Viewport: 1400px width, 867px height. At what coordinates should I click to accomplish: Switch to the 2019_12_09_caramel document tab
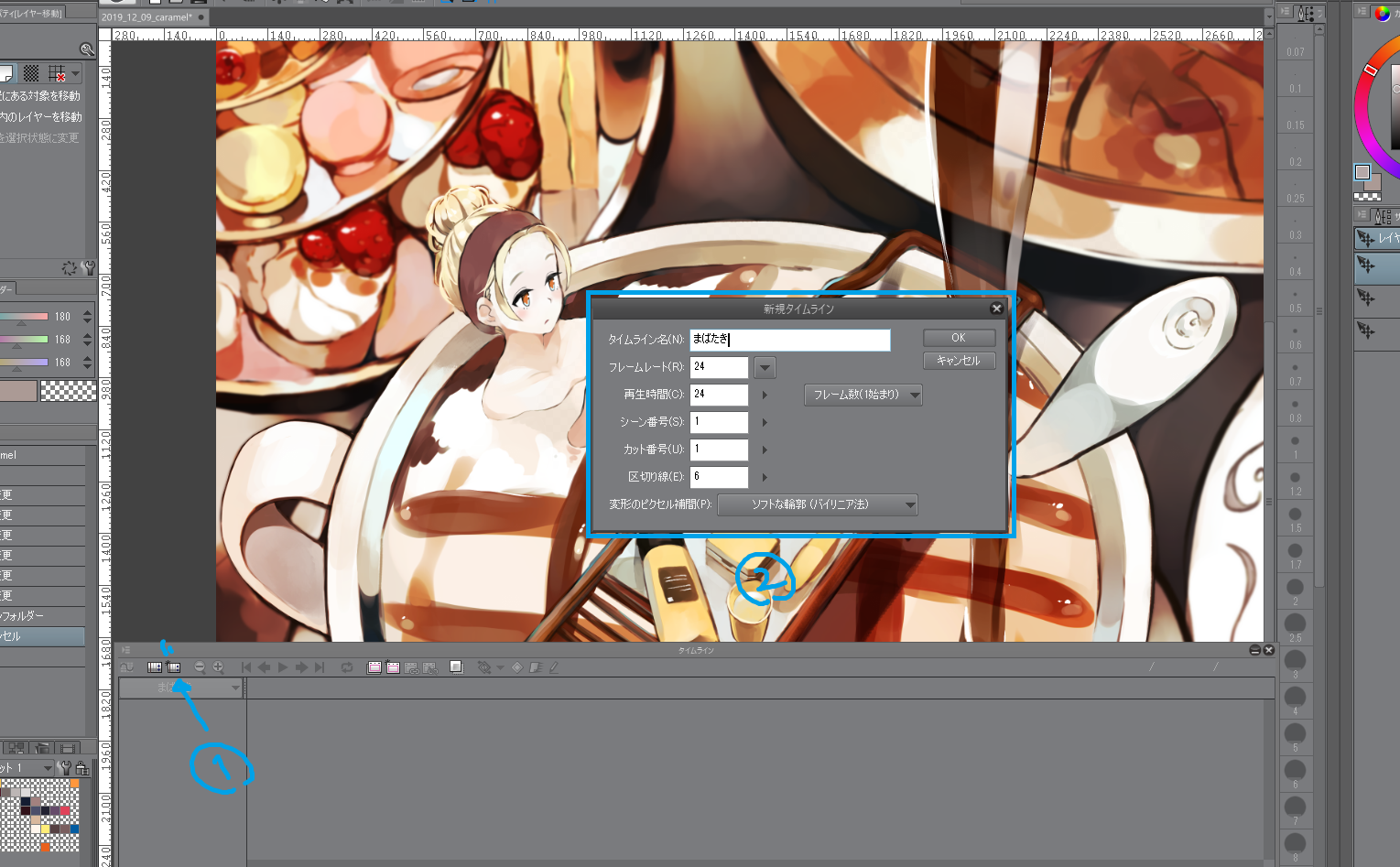point(154,16)
